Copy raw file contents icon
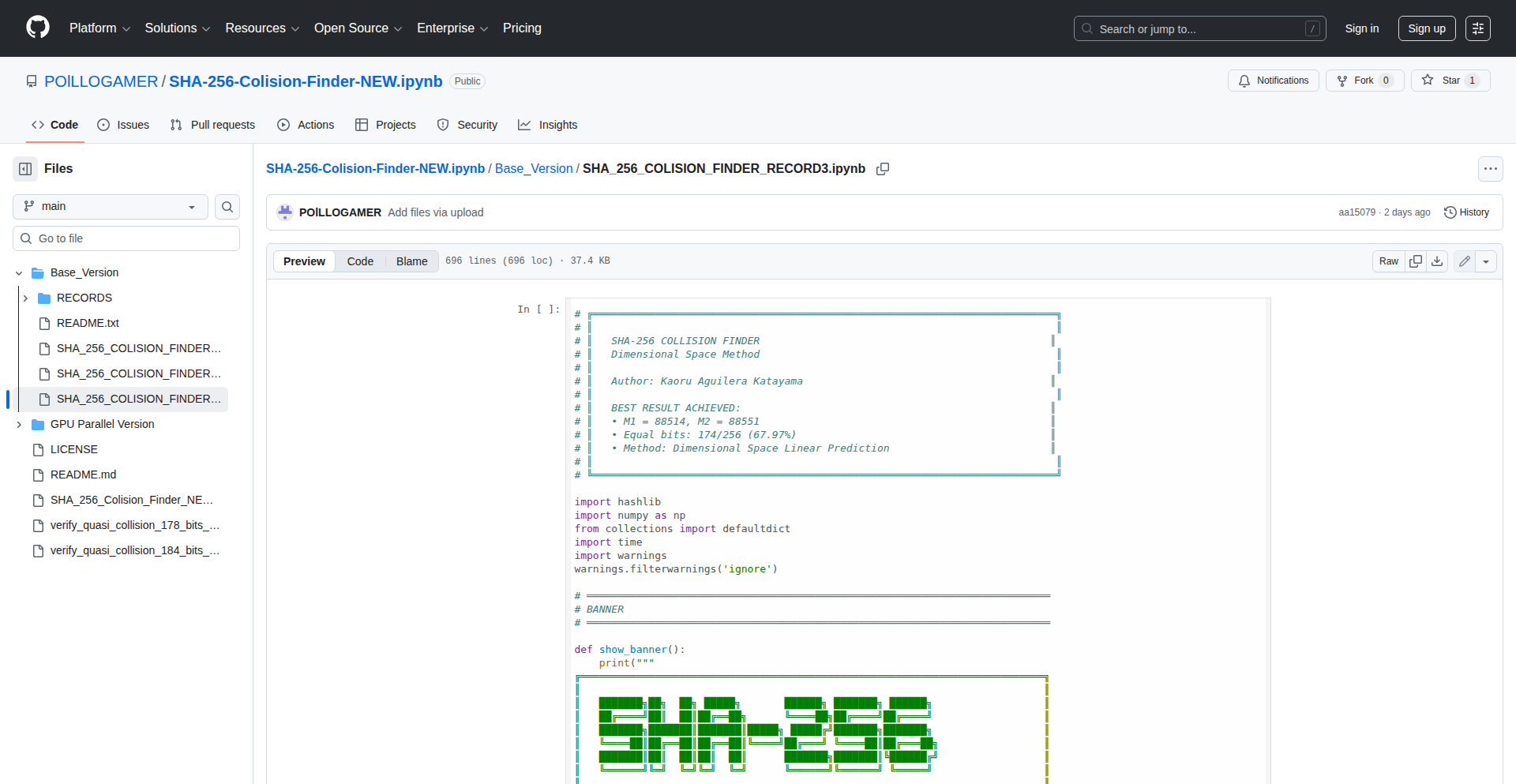 click(x=1416, y=261)
